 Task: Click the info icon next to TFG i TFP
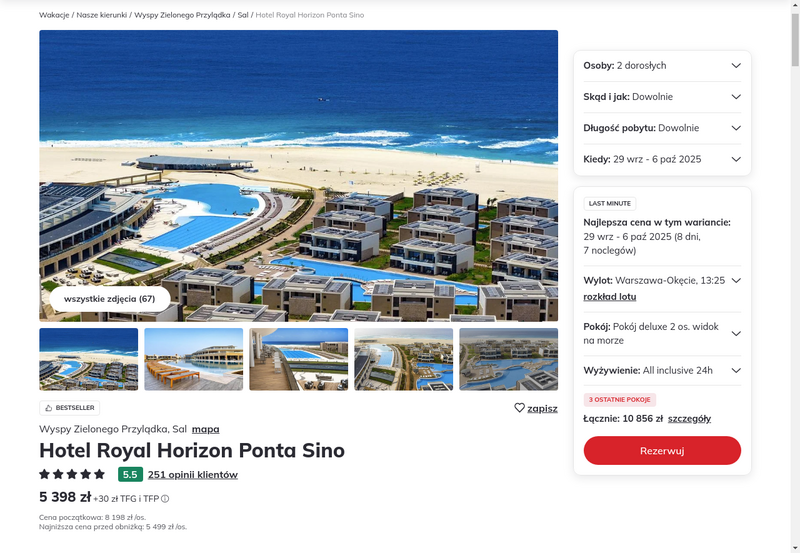165,499
